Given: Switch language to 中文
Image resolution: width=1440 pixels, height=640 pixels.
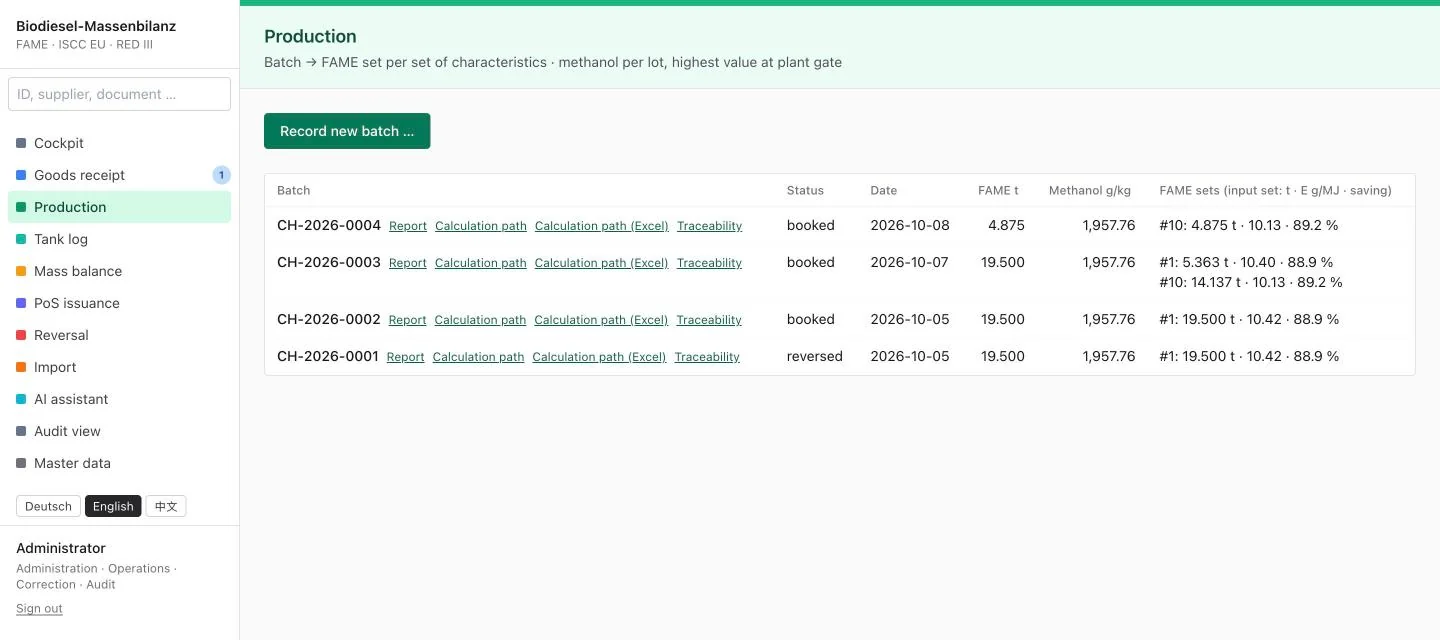Looking at the screenshot, I should 166,506.
